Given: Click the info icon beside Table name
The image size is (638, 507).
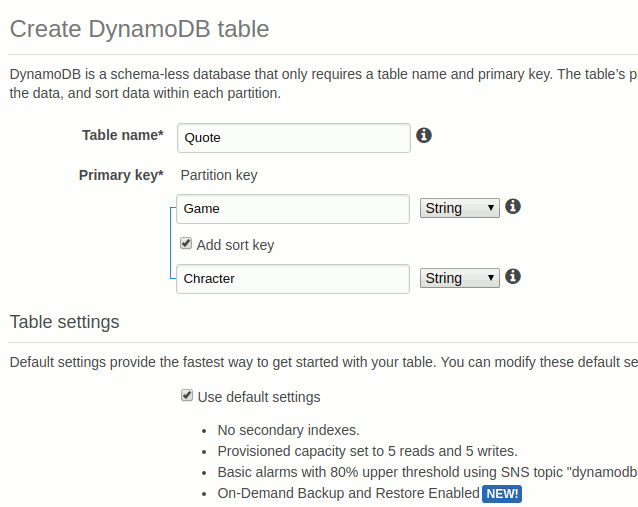Looking at the screenshot, I should point(424,135).
